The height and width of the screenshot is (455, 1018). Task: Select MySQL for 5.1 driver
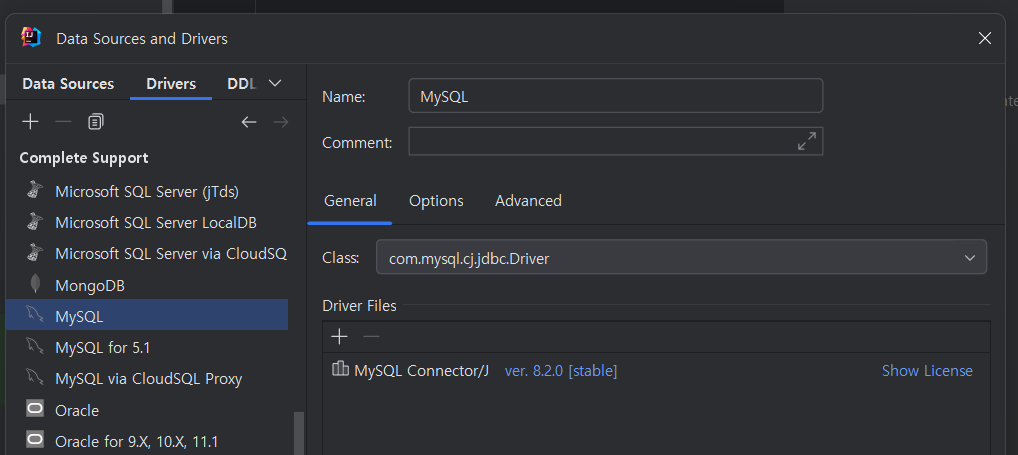point(147,347)
